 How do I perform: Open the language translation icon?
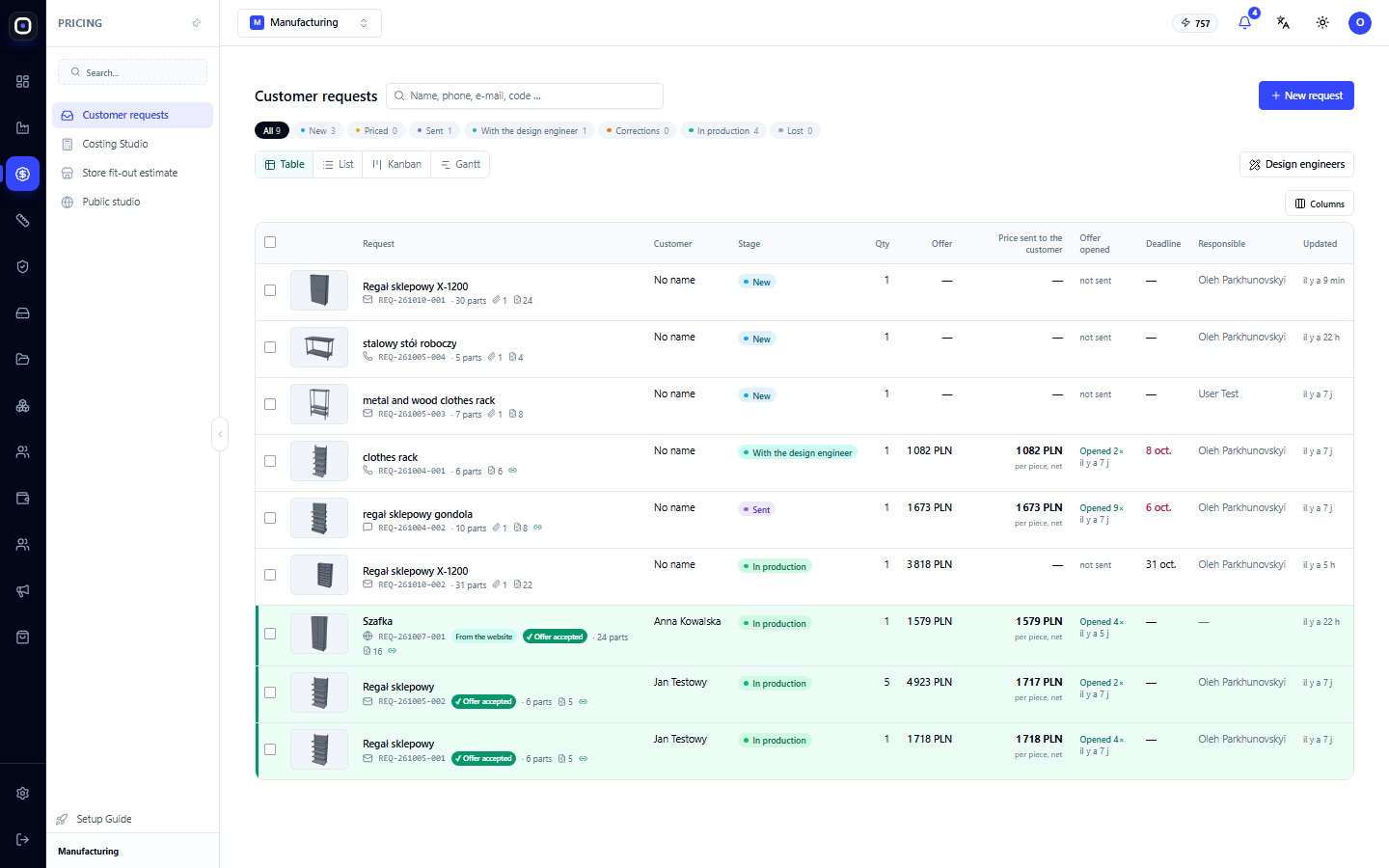click(1283, 22)
